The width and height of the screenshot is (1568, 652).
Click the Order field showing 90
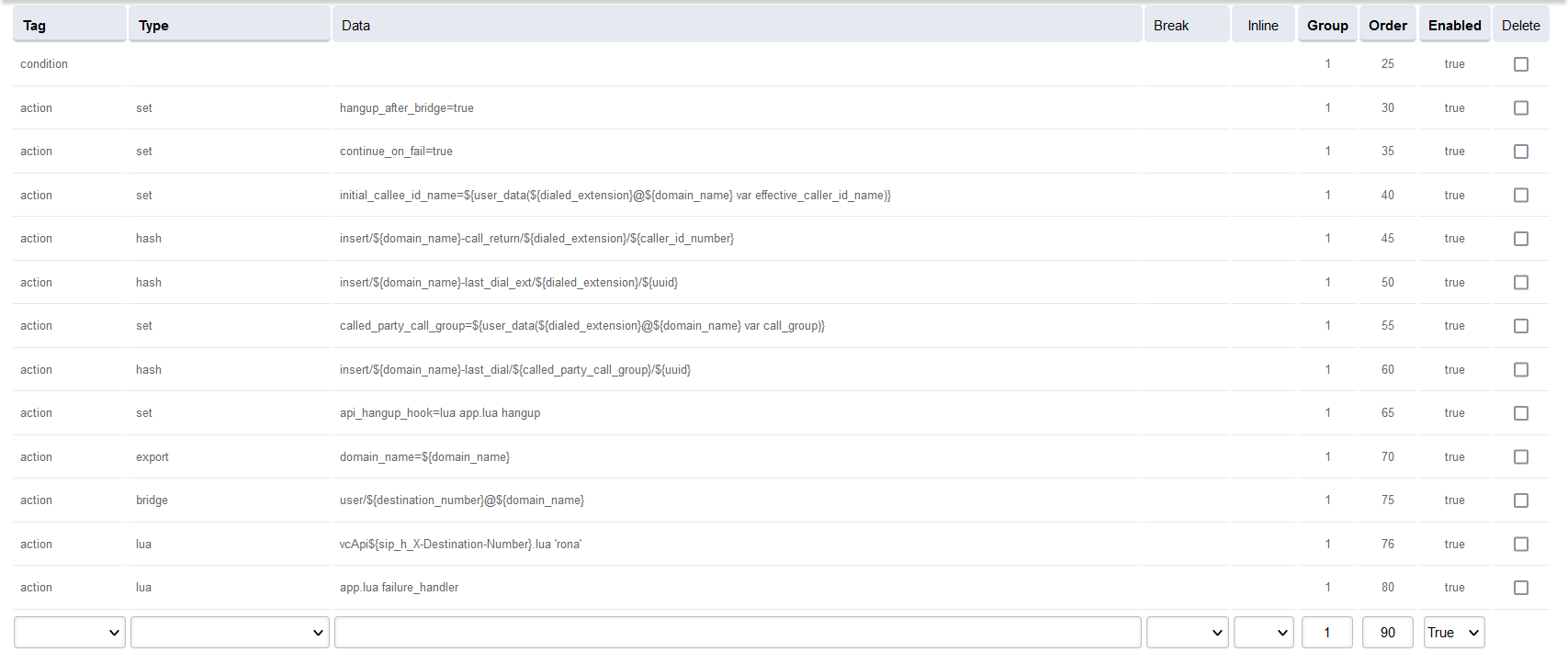point(1387,633)
